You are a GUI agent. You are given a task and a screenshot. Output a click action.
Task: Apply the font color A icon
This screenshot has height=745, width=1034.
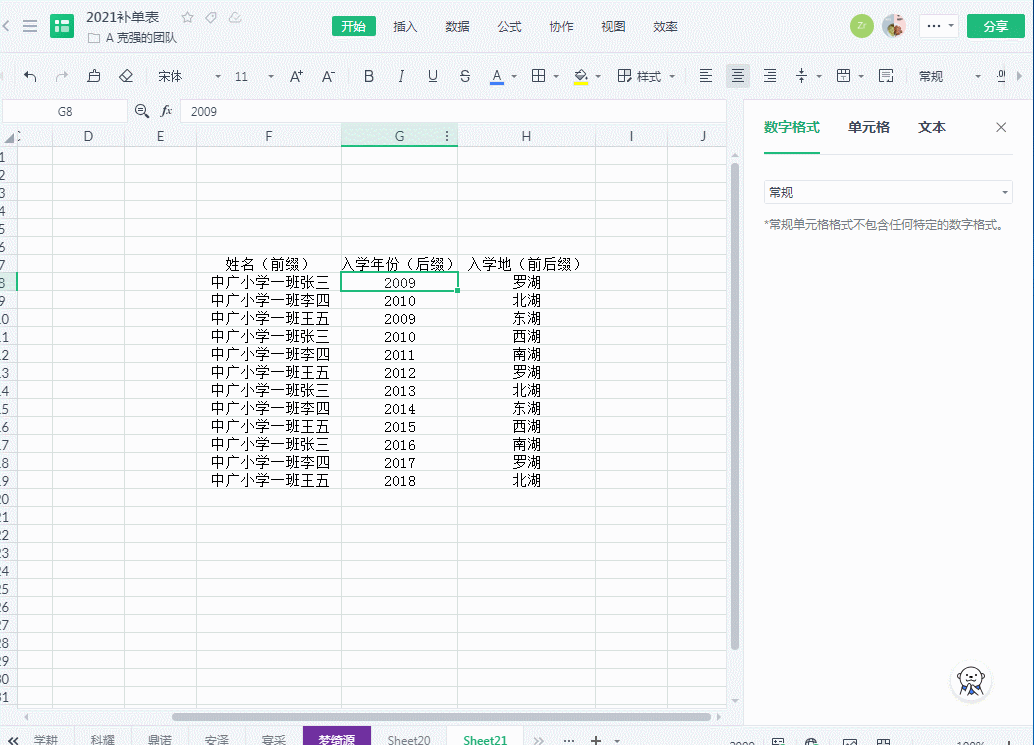pos(497,76)
